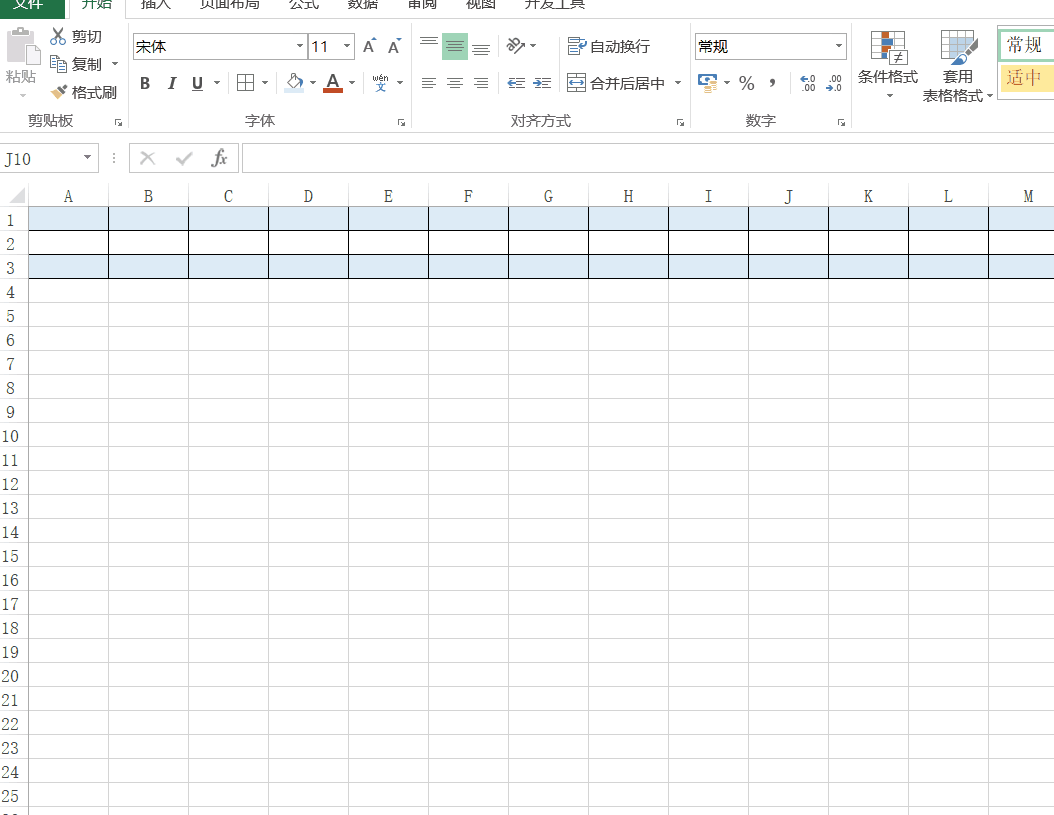Decrease font size with the smaller A
The height and width of the screenshot is (815, 1054).
pyautogui.click(x=395, y=46)
